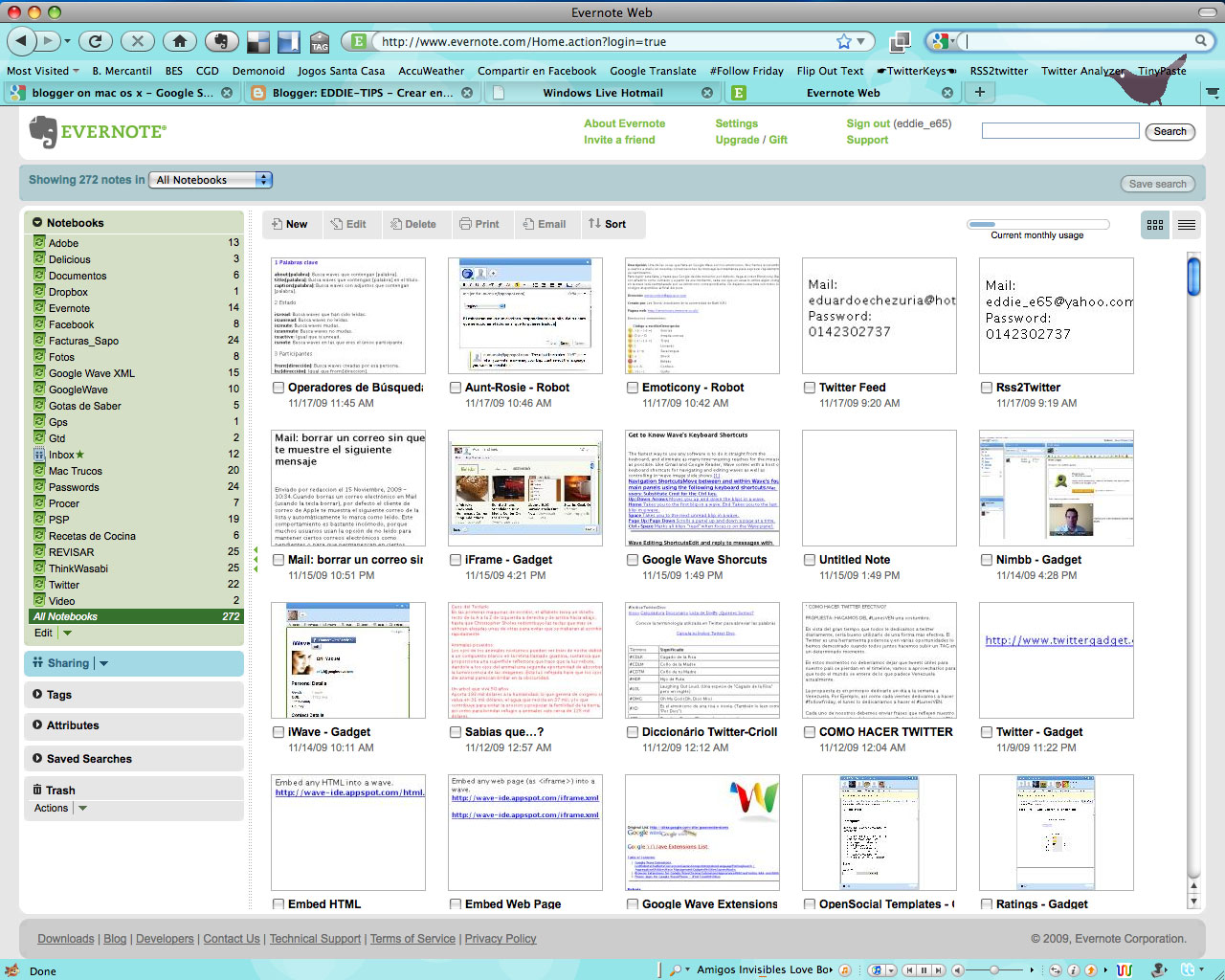
Task: Click the Sign out link
Action: tap(868, 123)
